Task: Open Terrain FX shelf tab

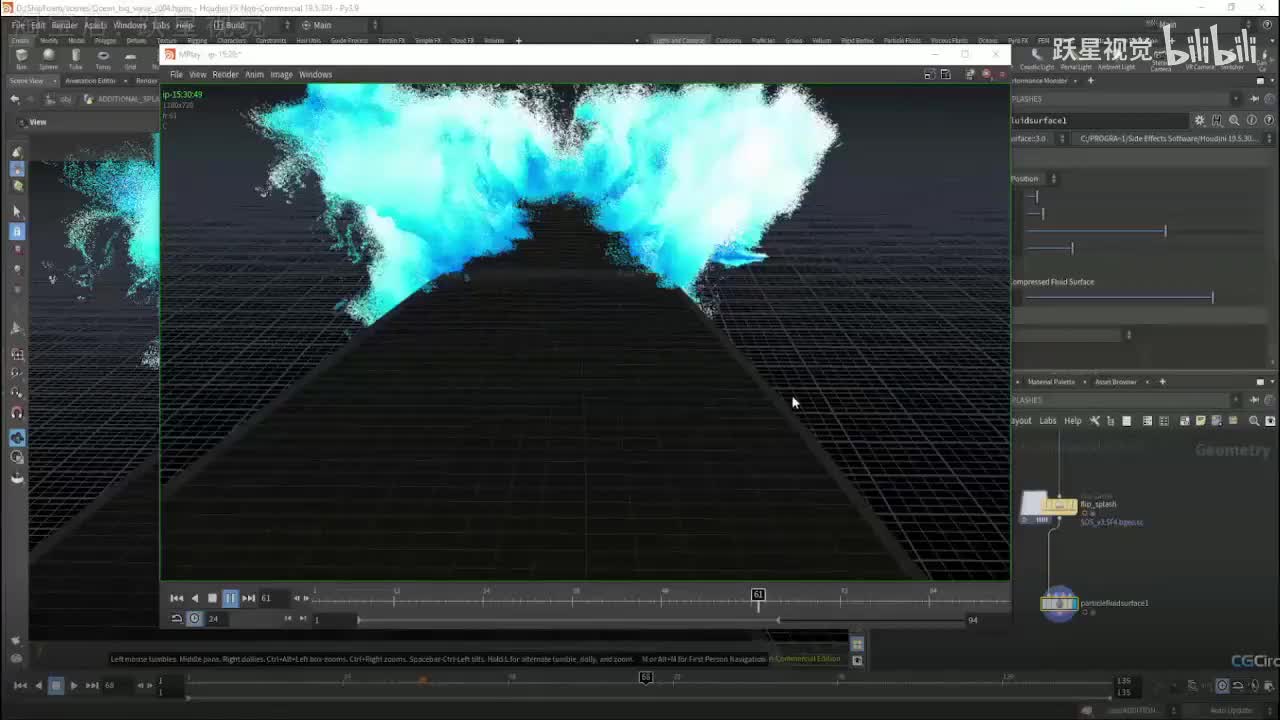Action: tap(391, 41)
